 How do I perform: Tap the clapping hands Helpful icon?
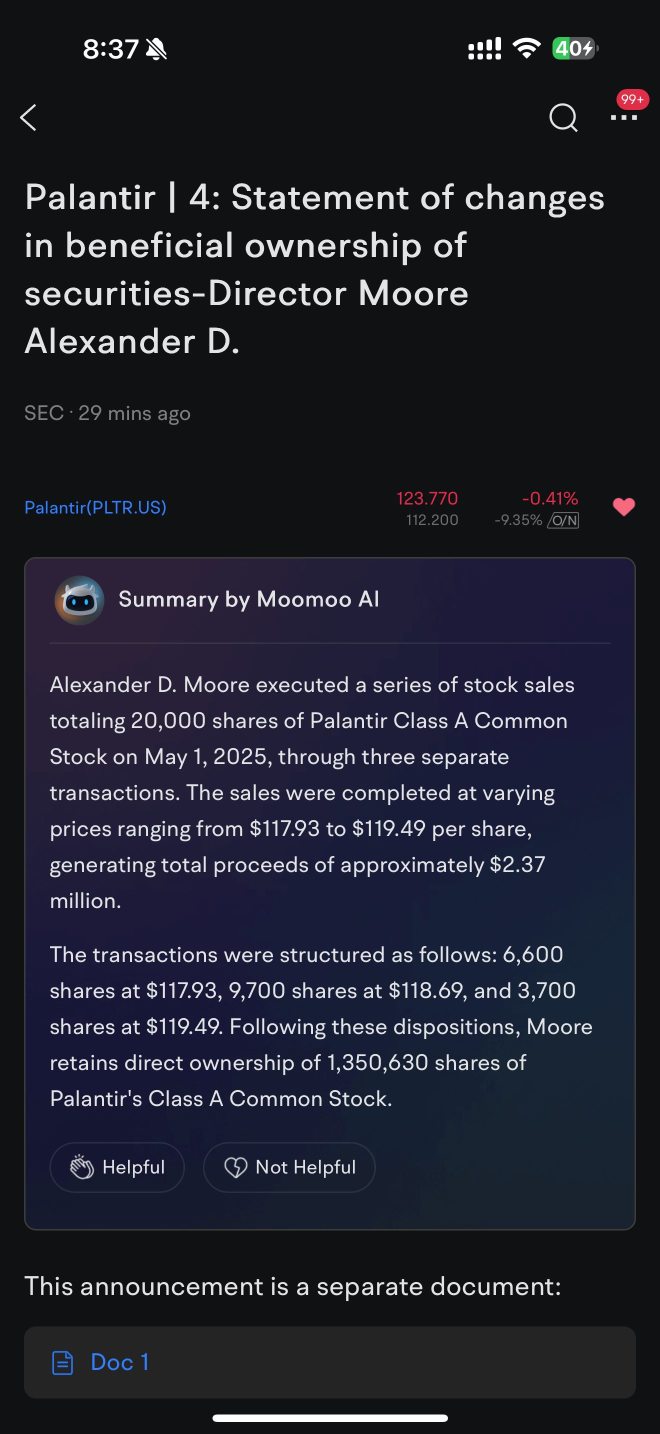click(81, 1167)
